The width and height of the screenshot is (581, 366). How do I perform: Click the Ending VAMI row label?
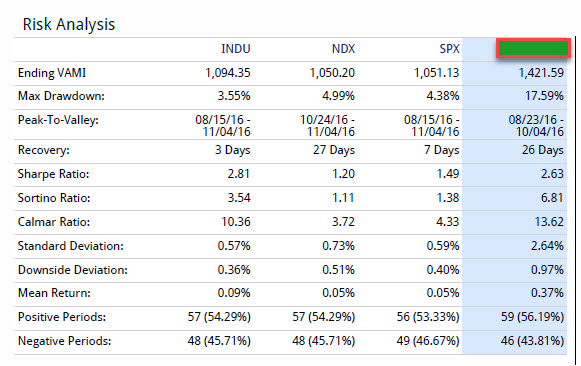pyautogui.click(x=52, y=73)
